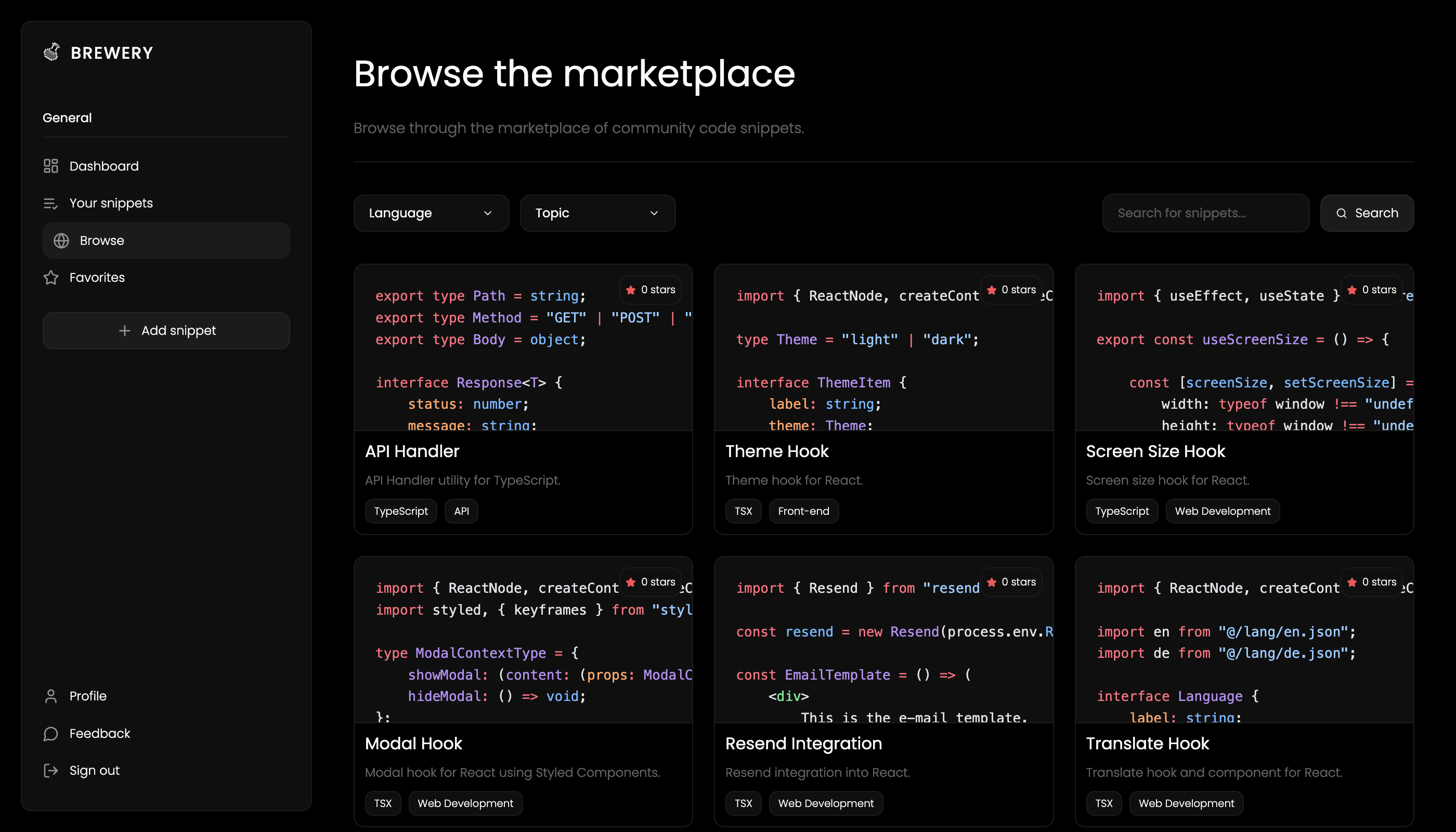Click the Screen Size Hook code preview
Image resolution: width=1456 pixels, height=832 pixels.
[x=1244, y=347]
